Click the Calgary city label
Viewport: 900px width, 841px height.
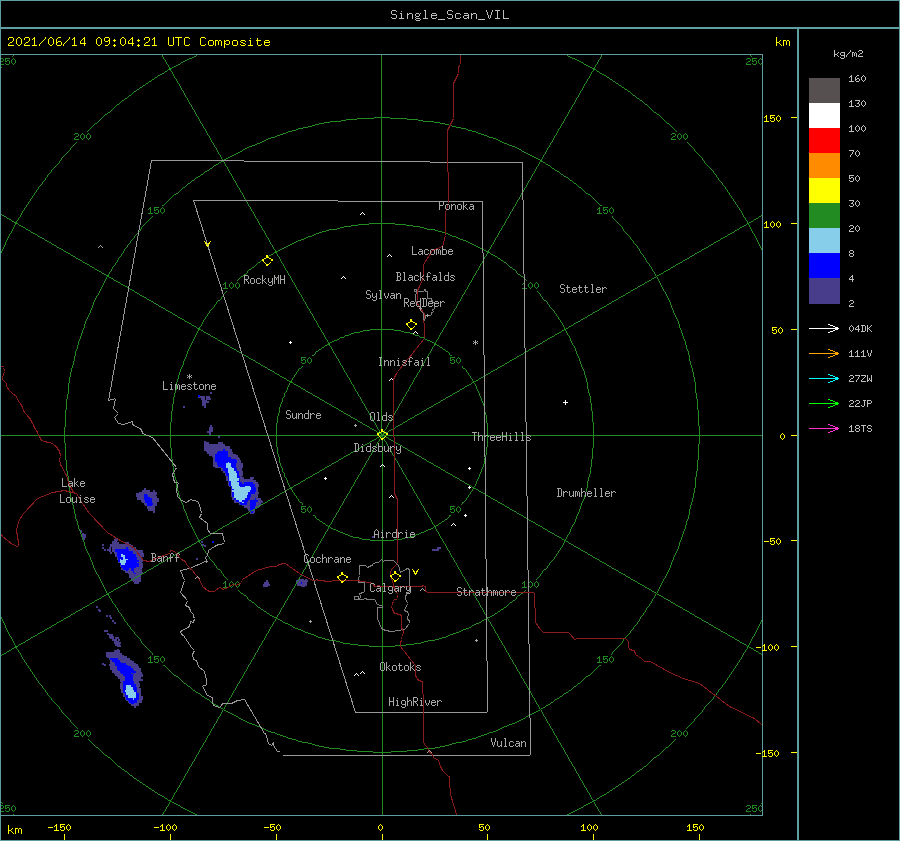coord(390,588)
